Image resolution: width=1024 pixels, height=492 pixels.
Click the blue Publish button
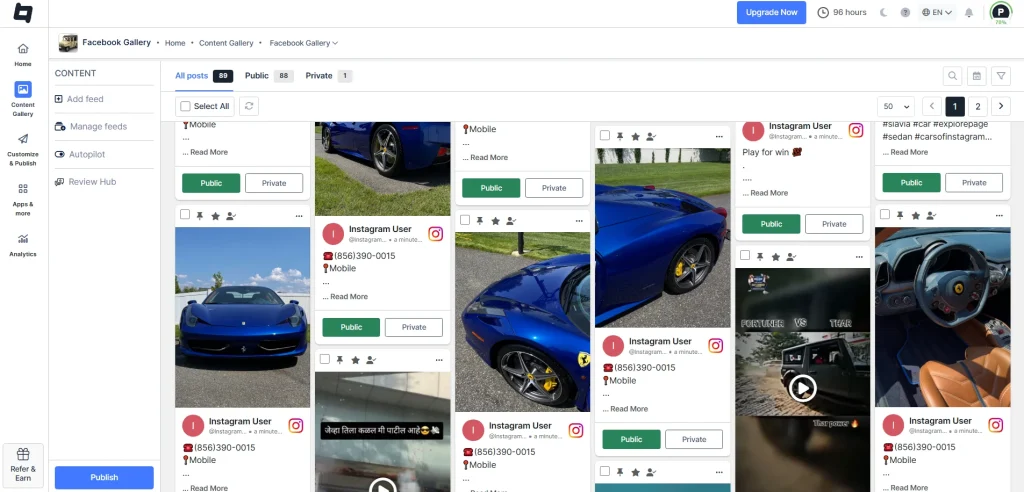pos(104,477)
